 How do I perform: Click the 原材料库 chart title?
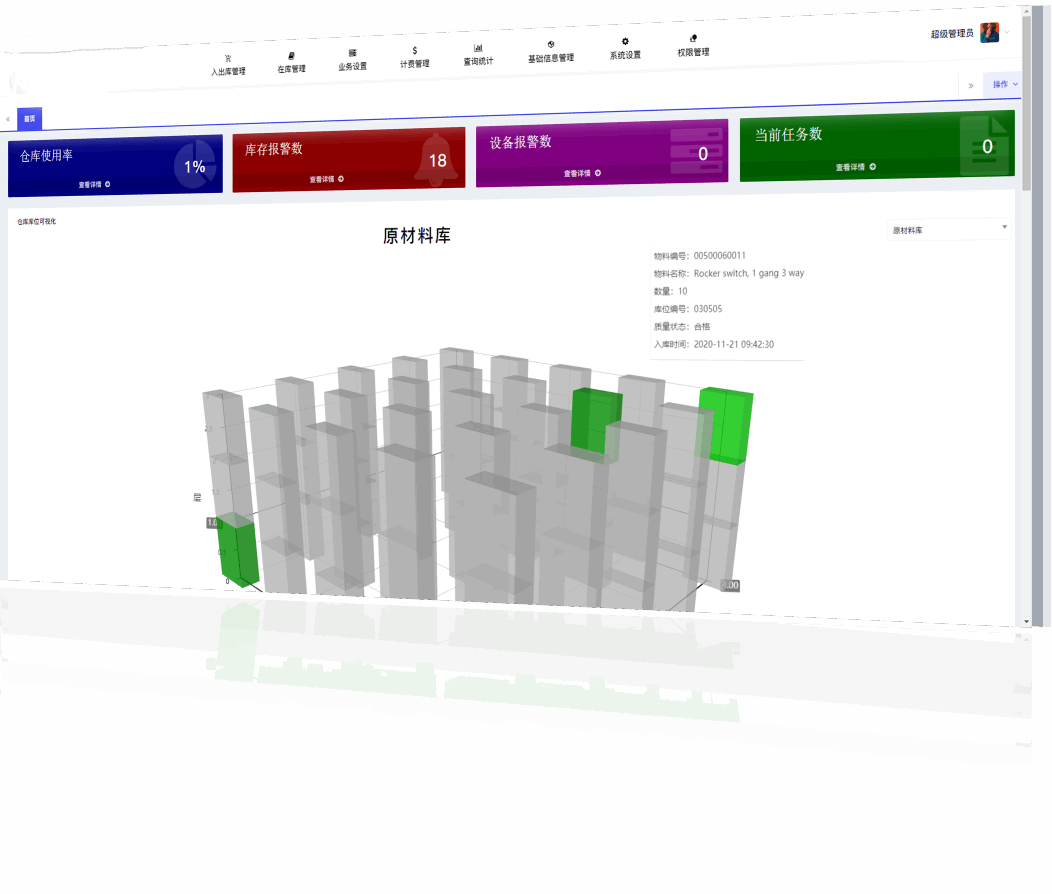pos(417,235)
